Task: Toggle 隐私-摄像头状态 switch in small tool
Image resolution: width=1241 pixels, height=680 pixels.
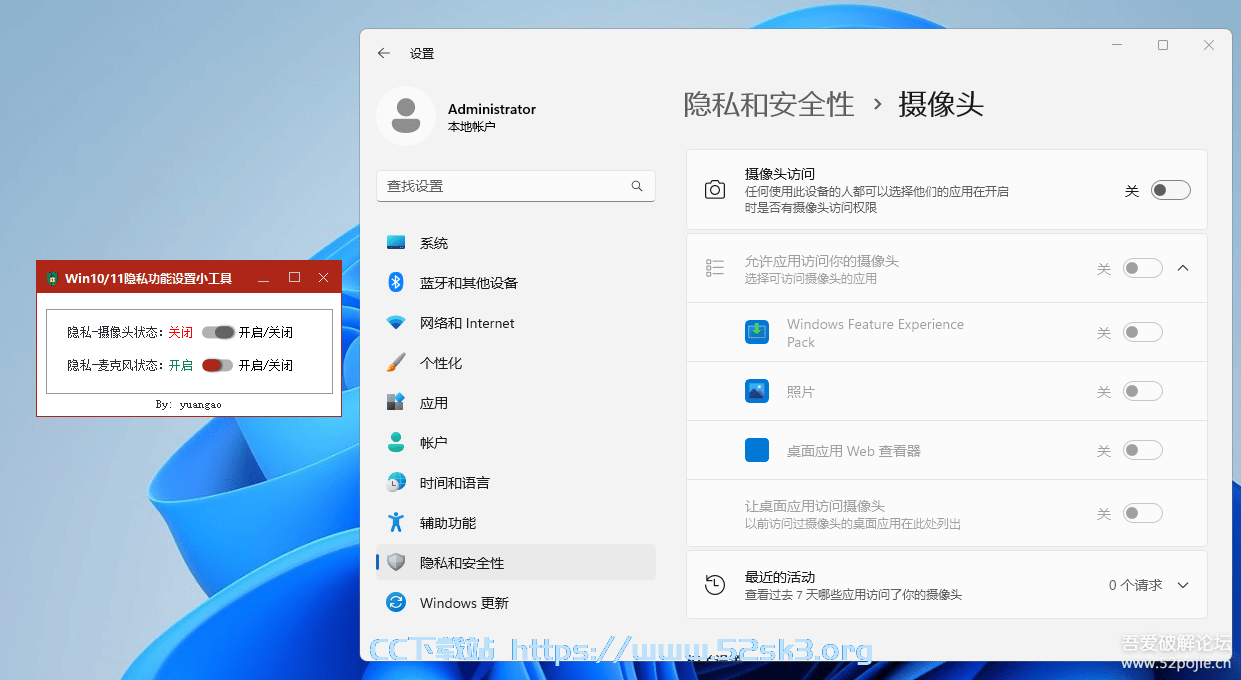Action: point(218,333)
